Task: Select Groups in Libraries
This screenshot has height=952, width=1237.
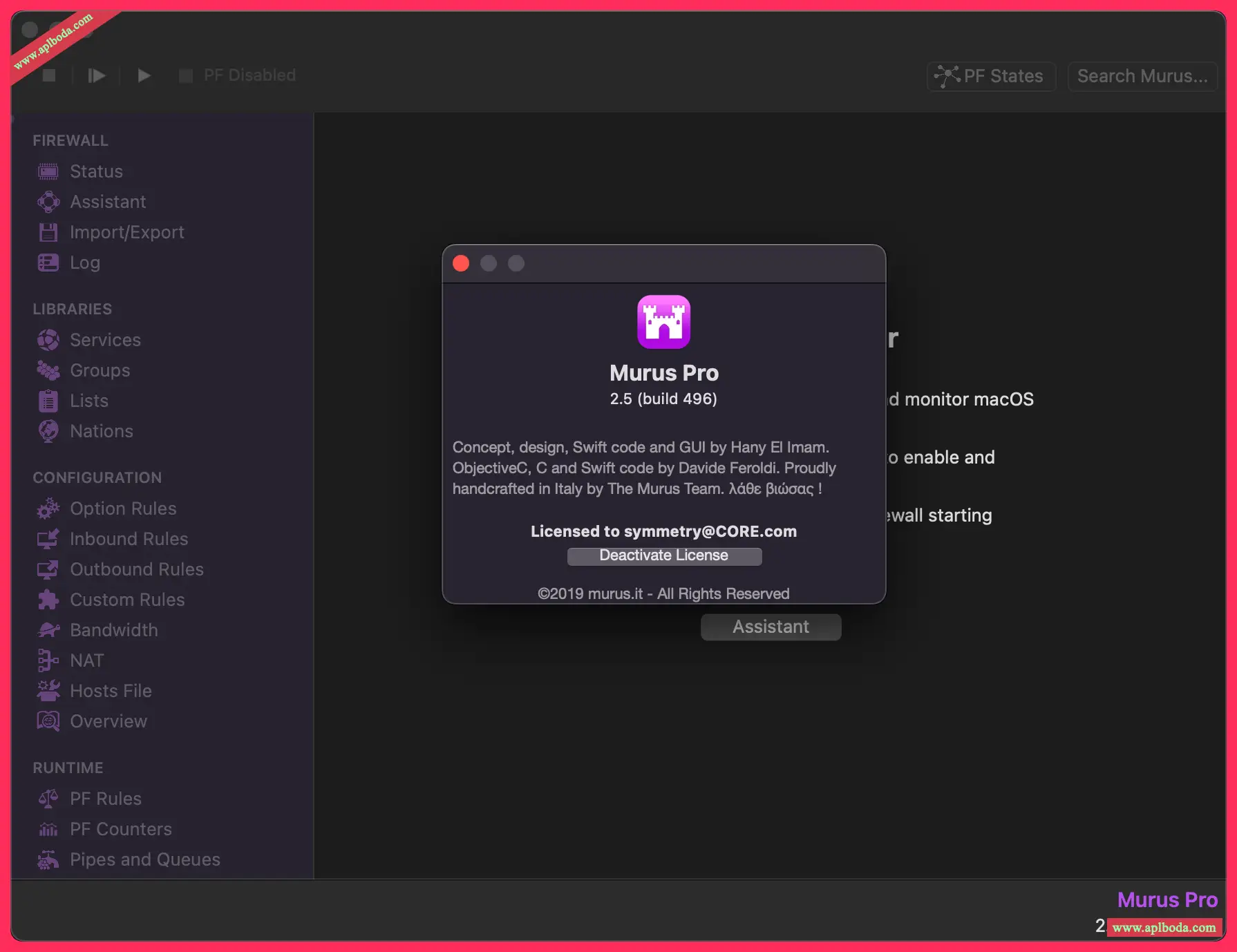Action: coord(100,370)
